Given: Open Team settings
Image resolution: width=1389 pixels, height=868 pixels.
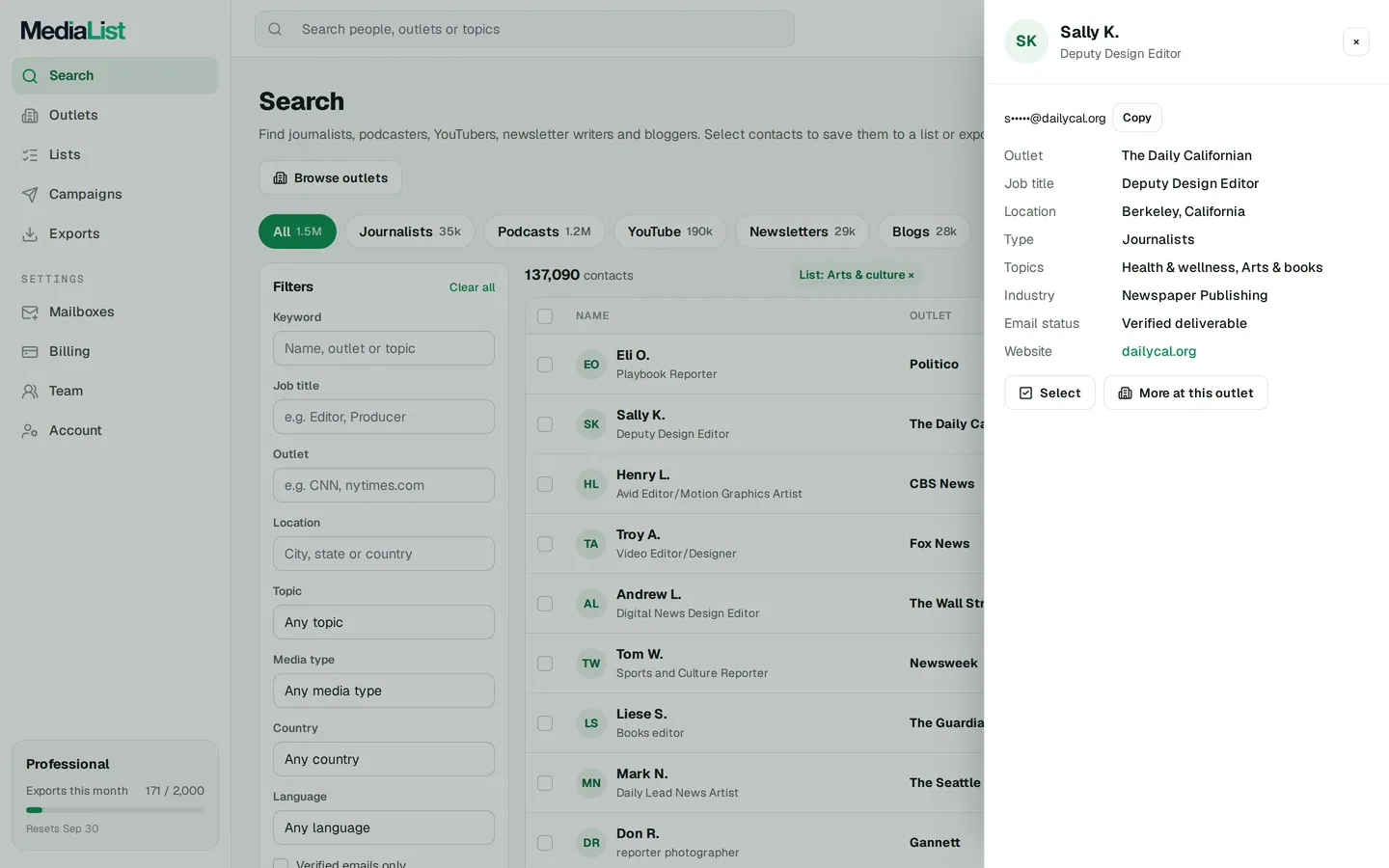Looking at the screenshot, I should coord(115,391).
